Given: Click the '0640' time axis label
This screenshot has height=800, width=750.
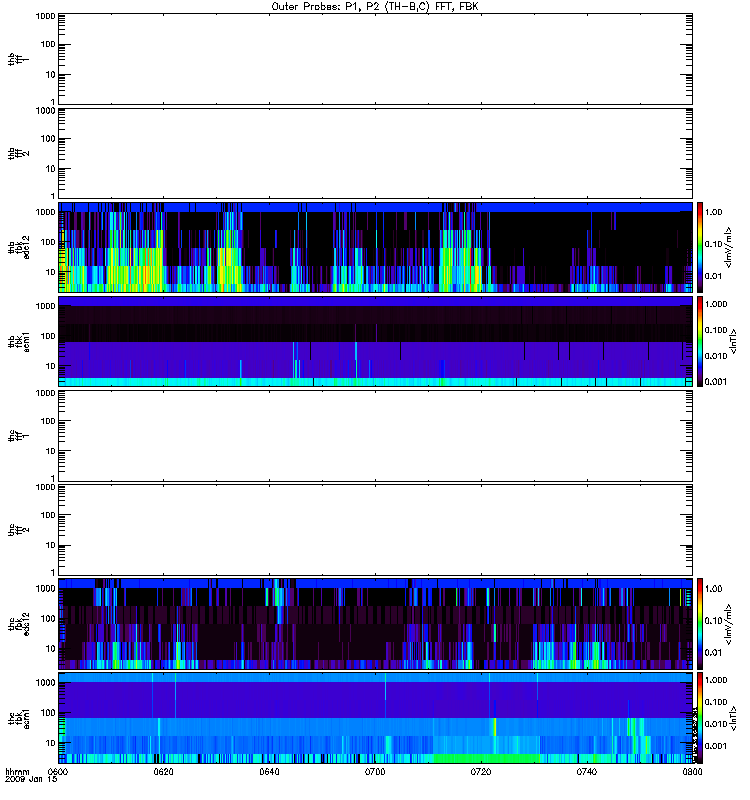Looking at the screenshot, I should pyautogui.click(x=269, y=772).
